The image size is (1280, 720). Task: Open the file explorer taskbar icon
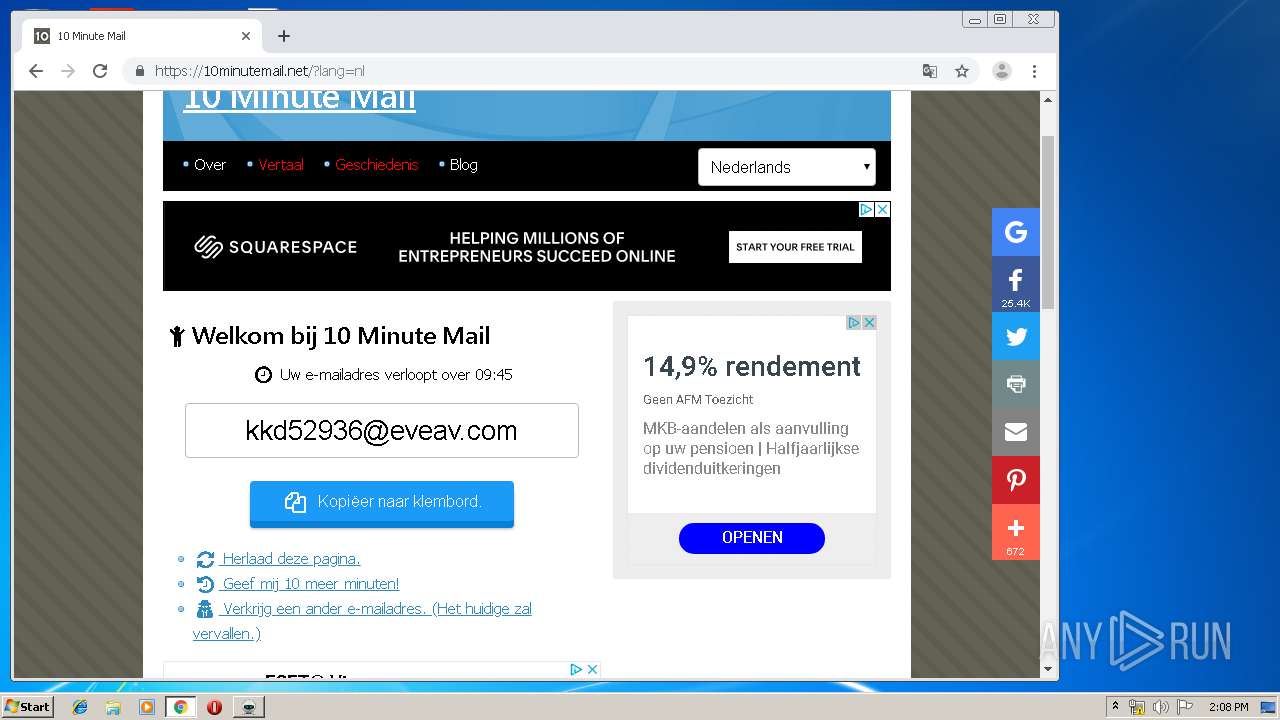click(113, 707)
